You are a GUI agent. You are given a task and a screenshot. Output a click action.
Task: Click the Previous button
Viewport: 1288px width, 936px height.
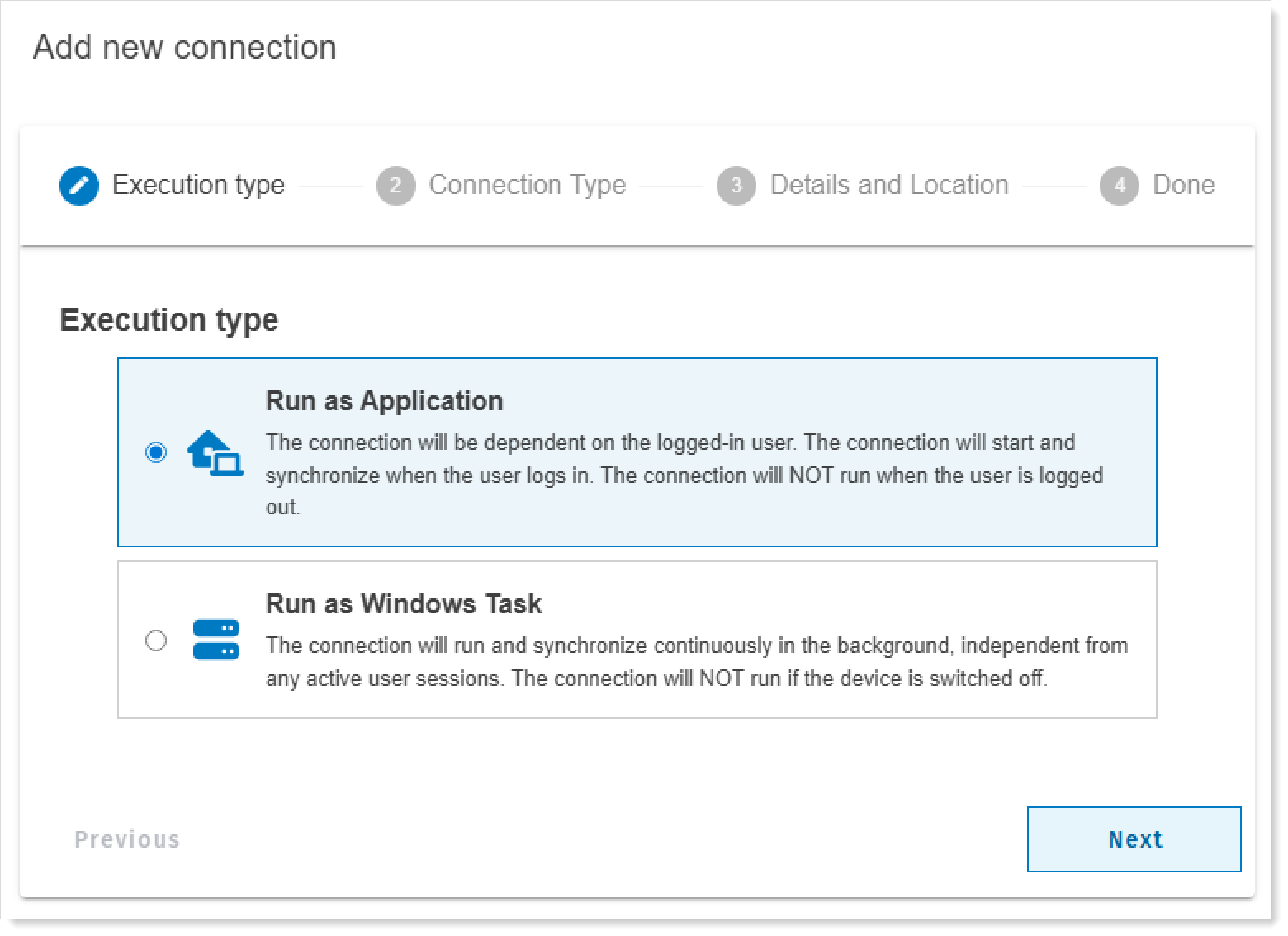pos(127,839)
